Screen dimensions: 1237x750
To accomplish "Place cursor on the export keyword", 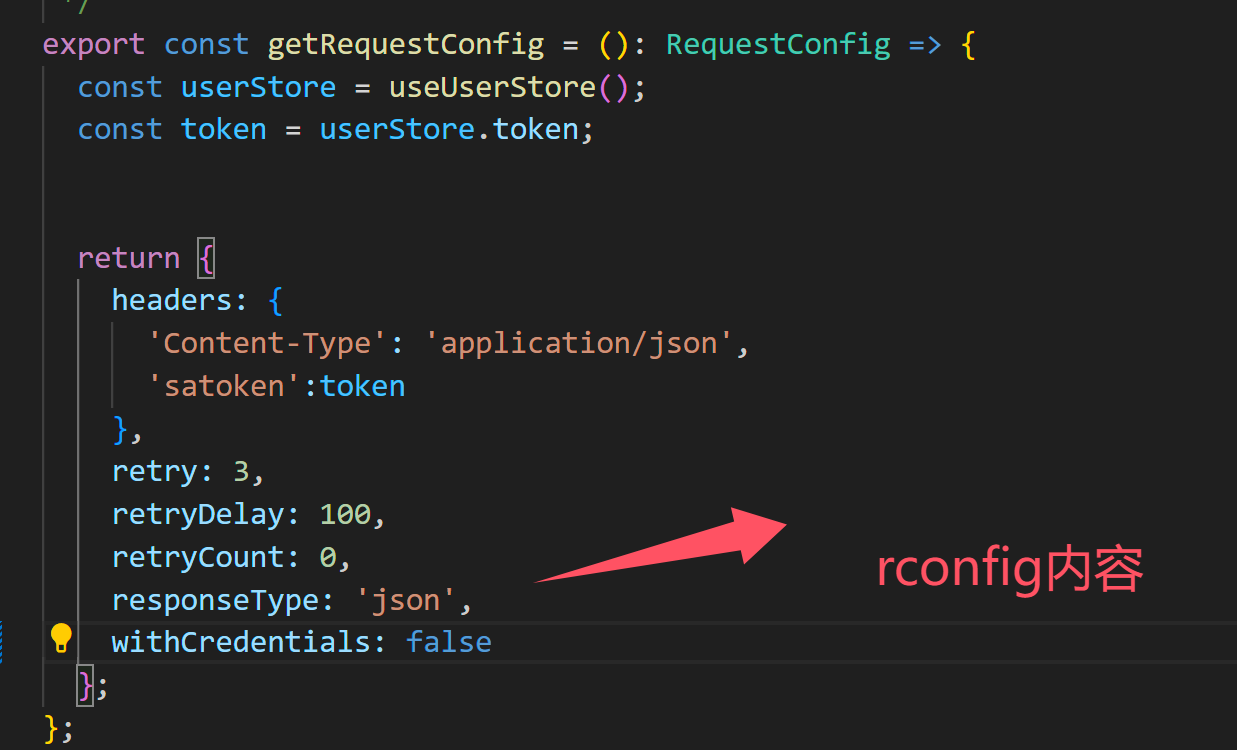I will click(93, 46).
